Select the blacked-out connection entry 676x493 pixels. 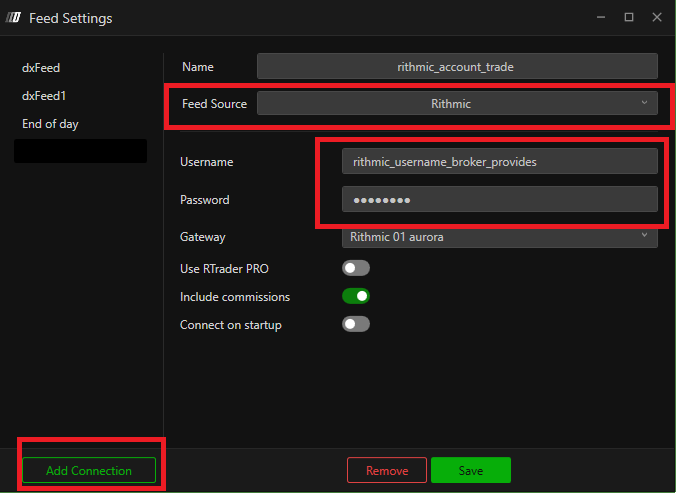[80, 151]
